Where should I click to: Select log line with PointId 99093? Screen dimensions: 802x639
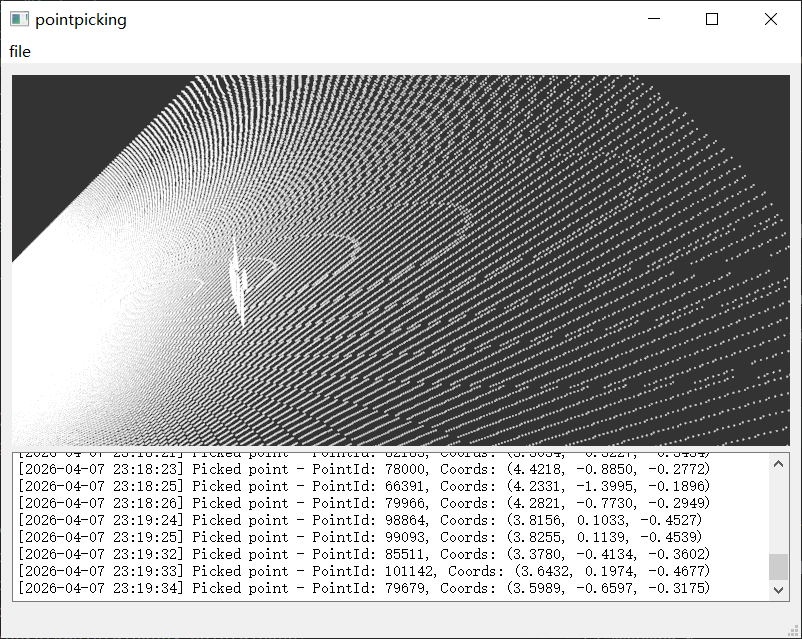pos(360,537)
